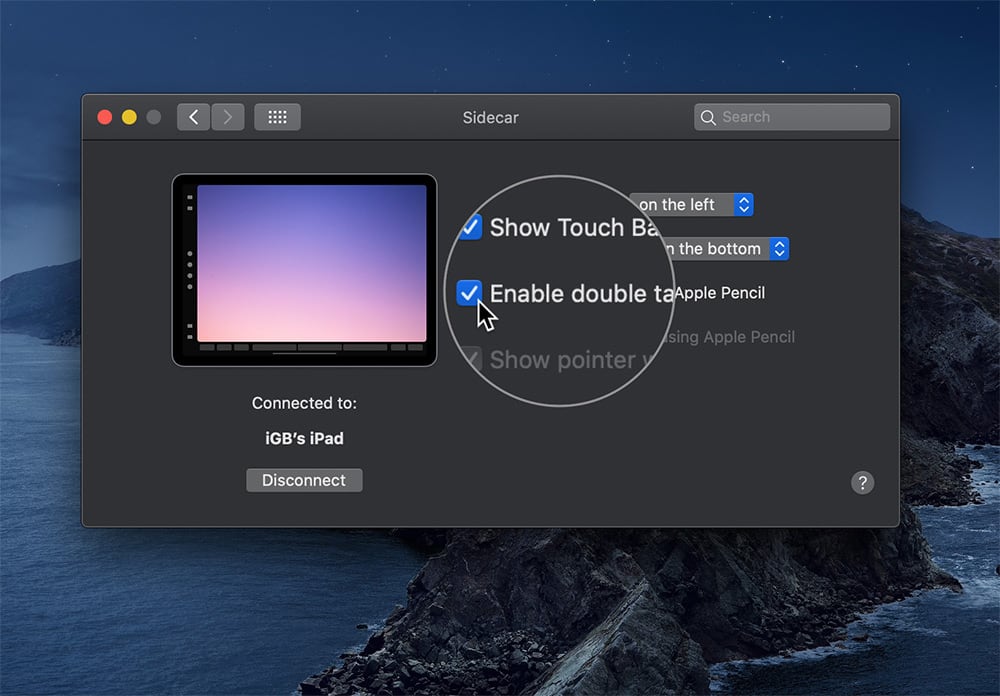Open the Show All preferences grid
The height and width of the screenshot is (696, 1000).
tap(277, 116)
